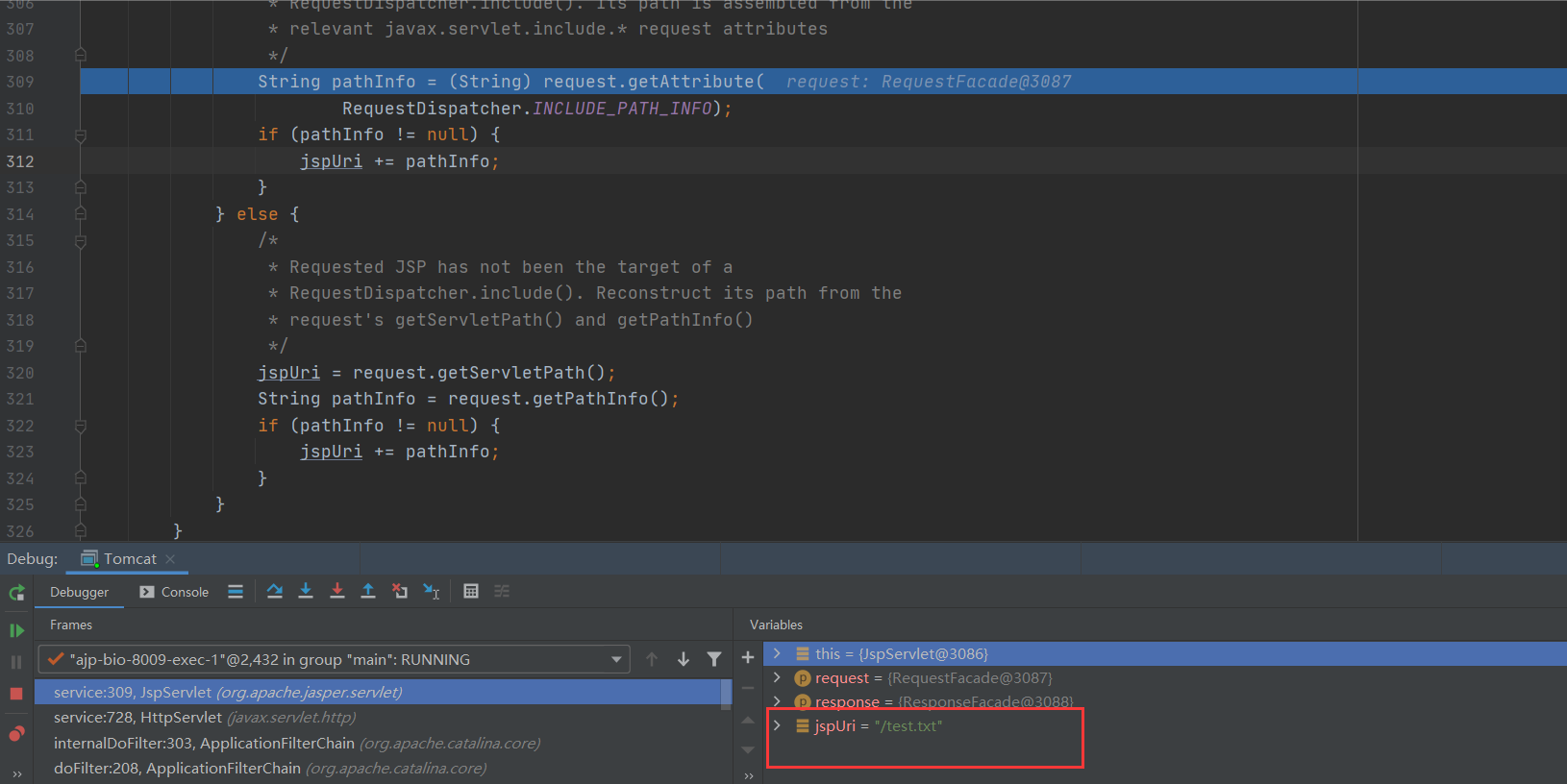
Task: Select frame internalDoFilter:303, ApplicationFilterChain
Action: tap(378, 743)
